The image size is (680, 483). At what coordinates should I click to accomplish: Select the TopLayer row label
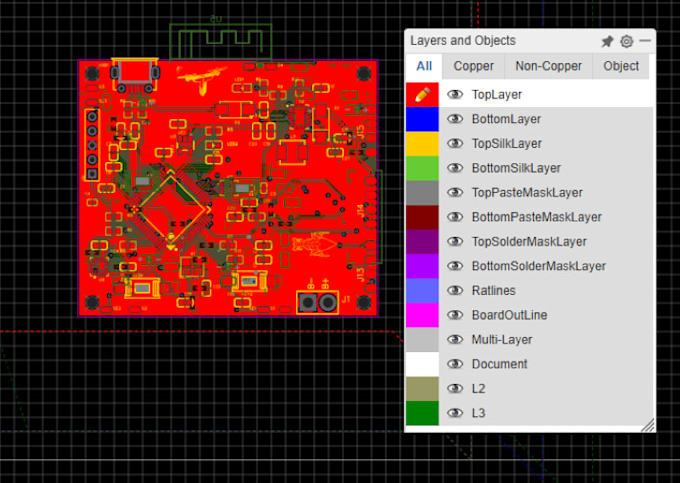497,95
